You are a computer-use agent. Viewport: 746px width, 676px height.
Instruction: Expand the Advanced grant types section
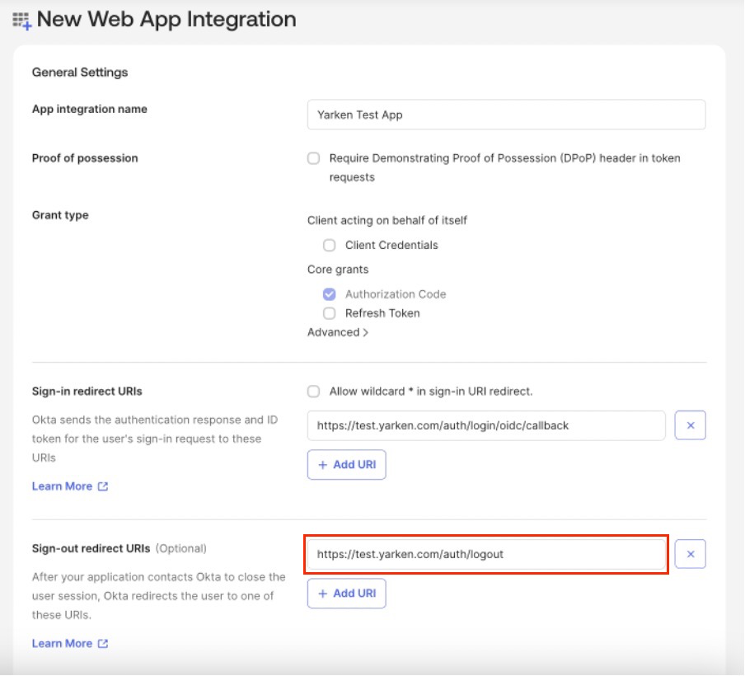338,333
